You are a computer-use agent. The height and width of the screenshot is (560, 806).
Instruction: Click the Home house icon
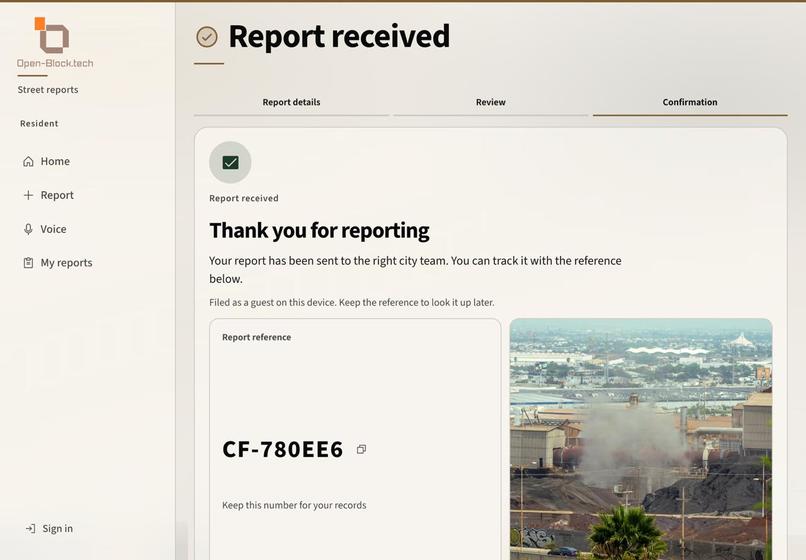click(x=28, y=161)
